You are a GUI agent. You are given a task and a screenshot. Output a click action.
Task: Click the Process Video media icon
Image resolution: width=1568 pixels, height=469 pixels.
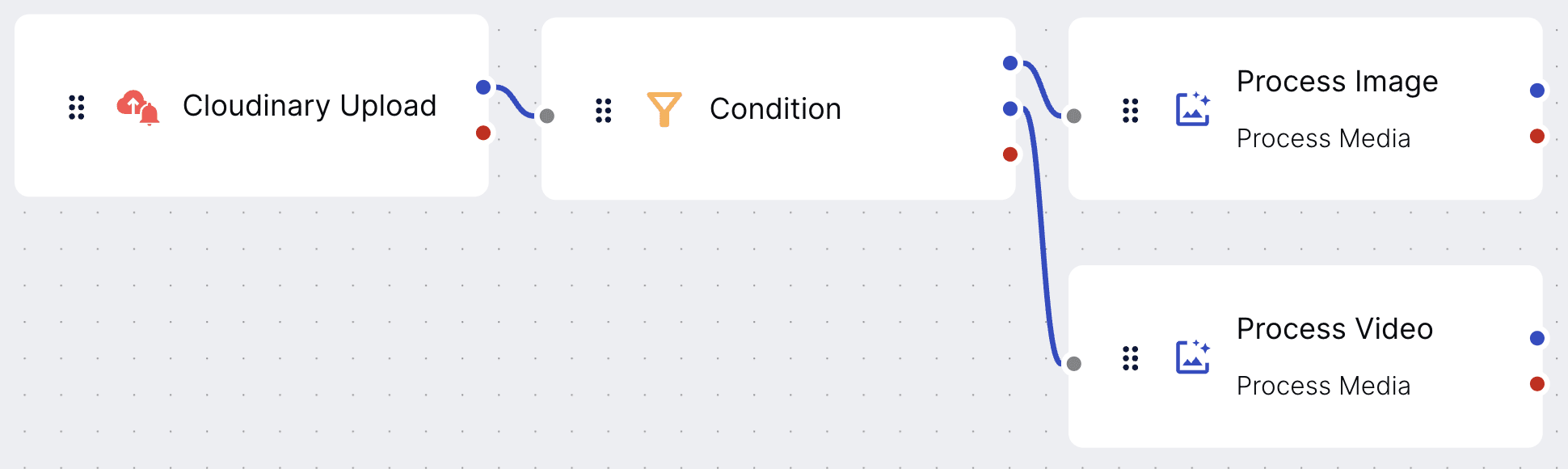pyautogui.click(x=1193, y=357)
